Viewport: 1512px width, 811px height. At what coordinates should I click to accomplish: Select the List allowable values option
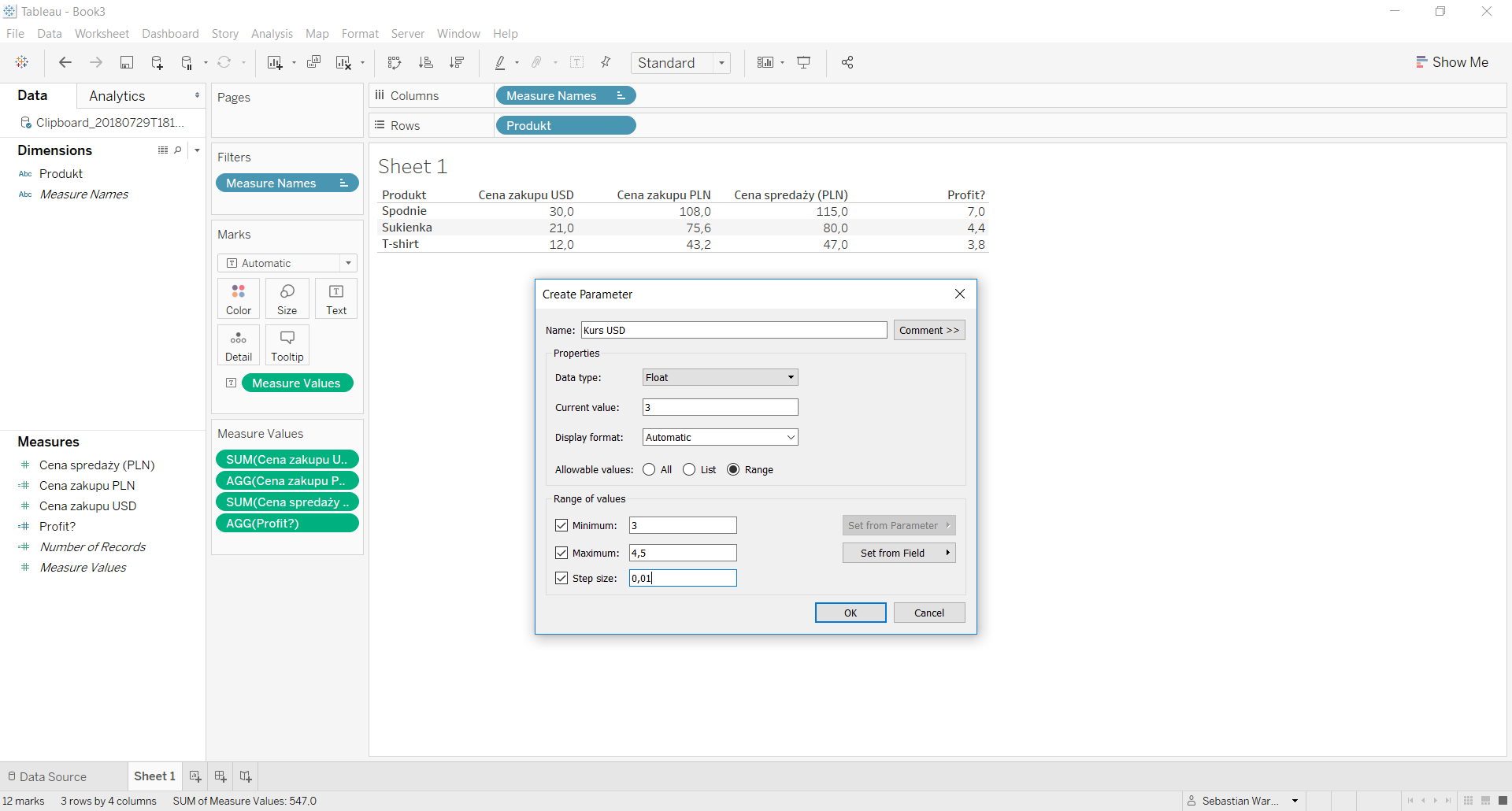[690, 470]
